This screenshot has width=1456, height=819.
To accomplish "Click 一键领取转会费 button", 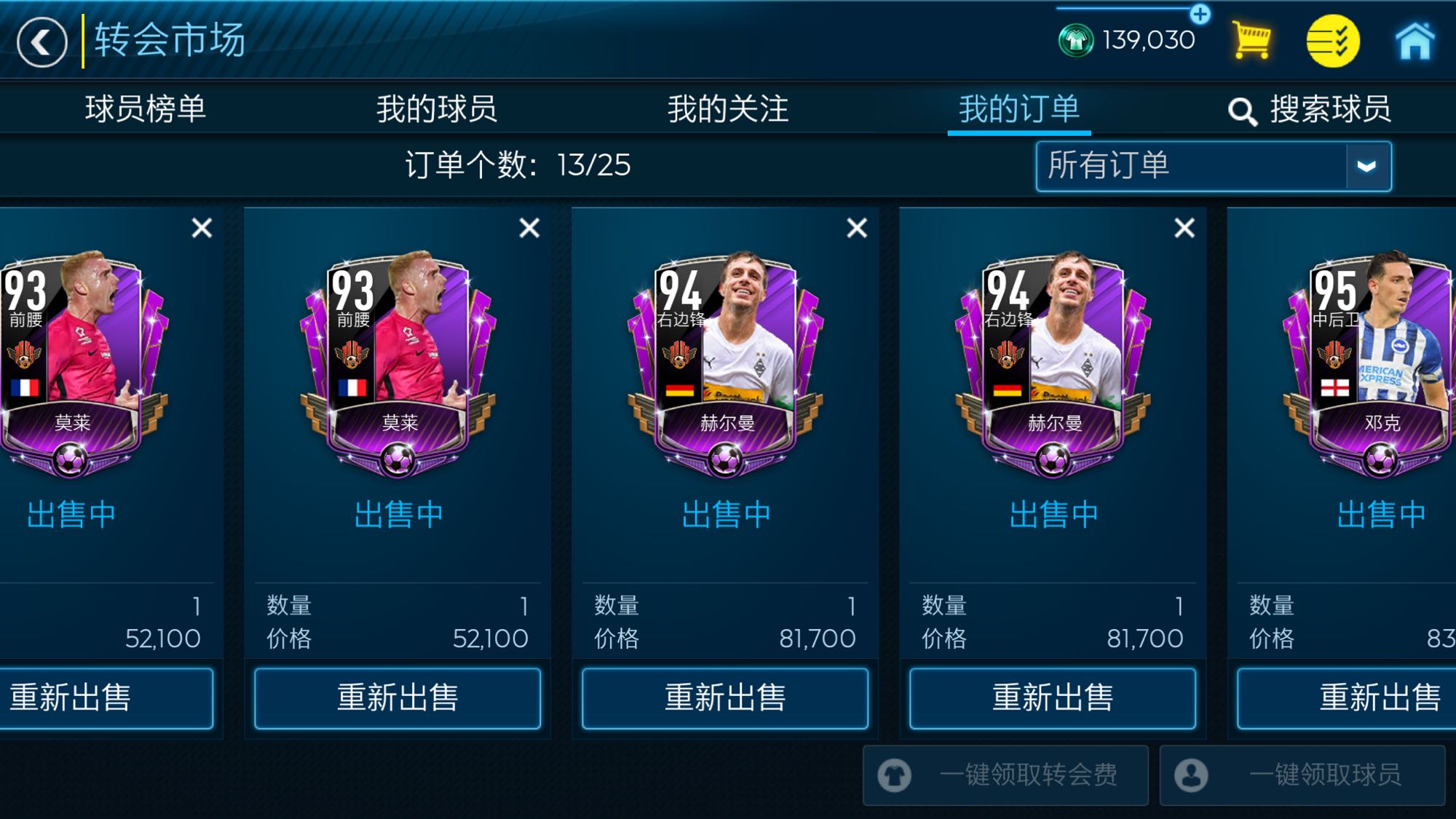I will pos(1005,775).
